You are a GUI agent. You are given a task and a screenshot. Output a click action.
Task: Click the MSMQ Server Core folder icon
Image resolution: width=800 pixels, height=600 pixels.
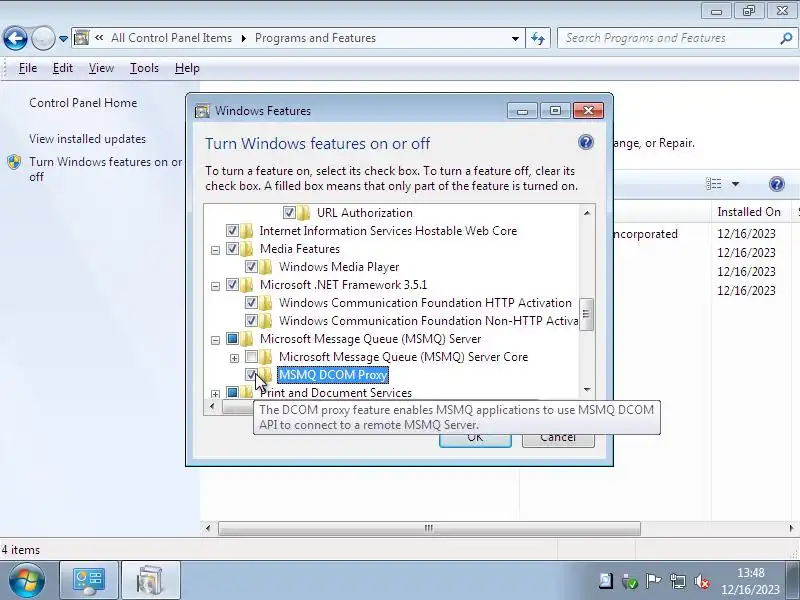click(x=266, y=356)
